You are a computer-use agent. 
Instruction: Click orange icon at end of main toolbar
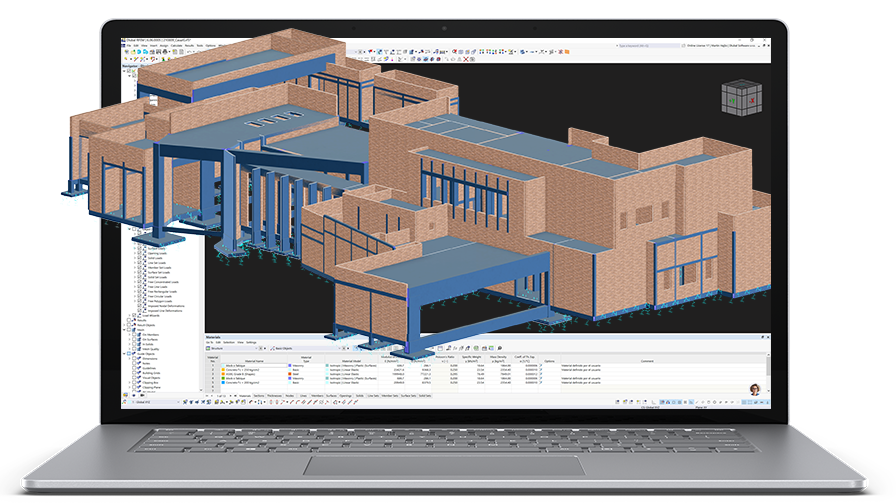567,51
